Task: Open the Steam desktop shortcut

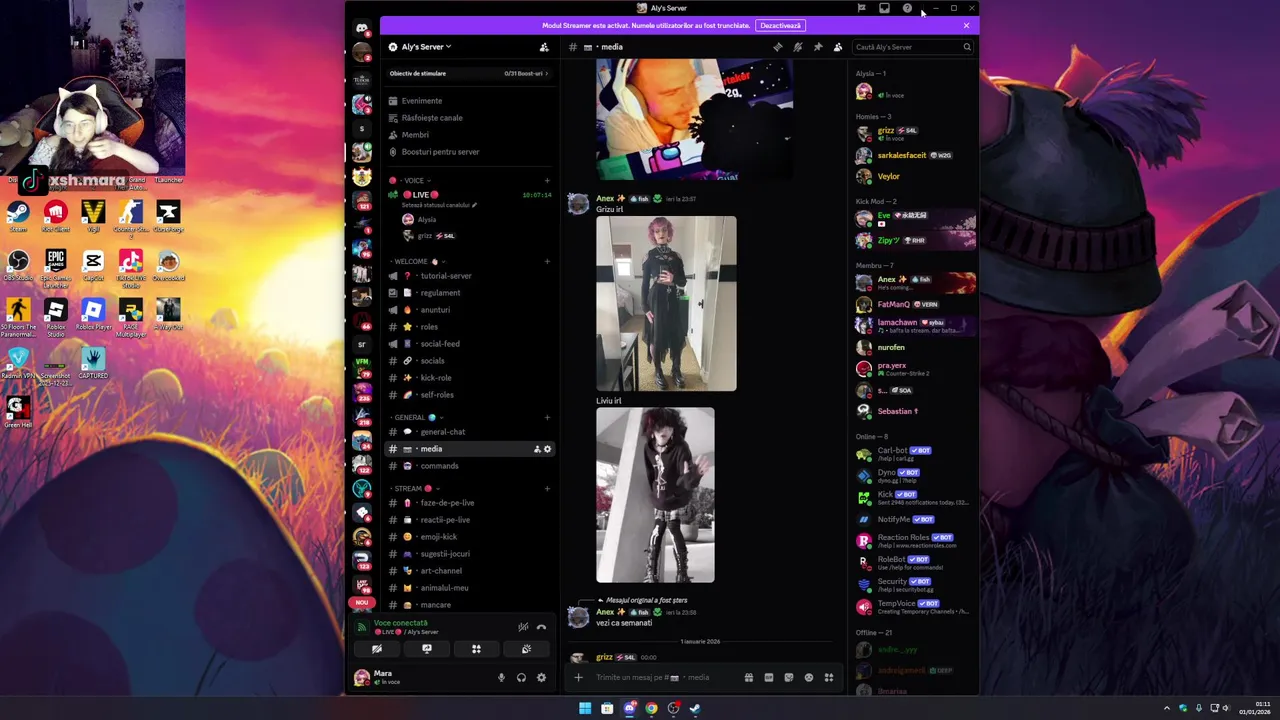Action: point(18,216)
